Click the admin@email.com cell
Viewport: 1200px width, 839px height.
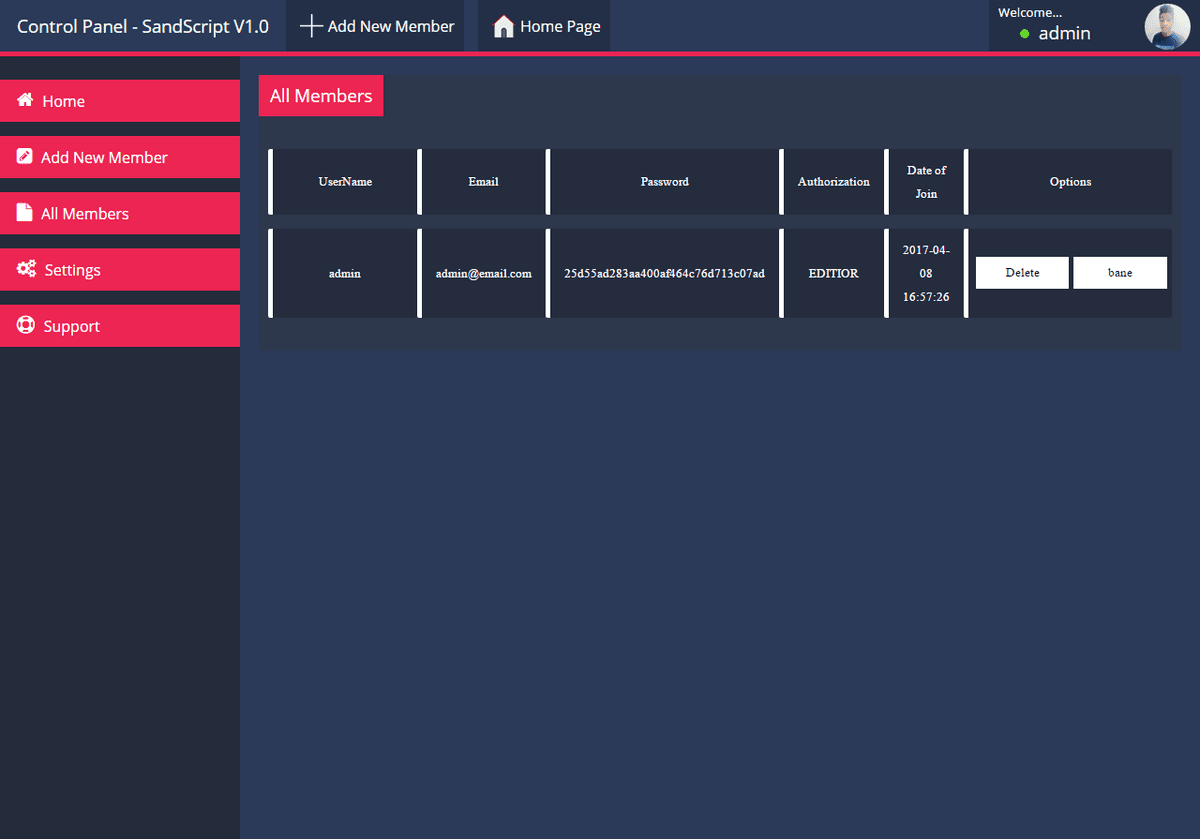coord(483,273)
